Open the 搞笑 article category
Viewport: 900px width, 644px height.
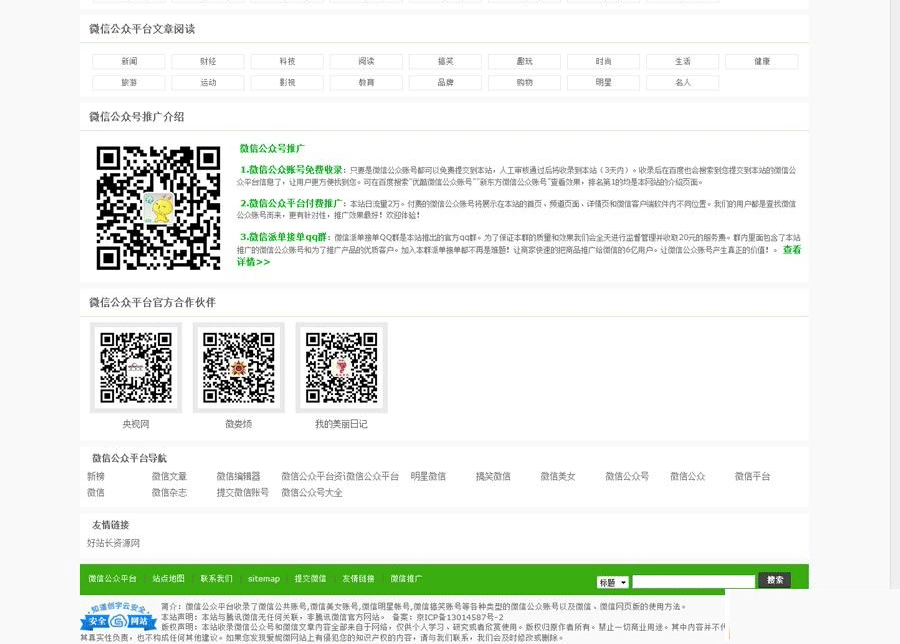click(445, 61)
